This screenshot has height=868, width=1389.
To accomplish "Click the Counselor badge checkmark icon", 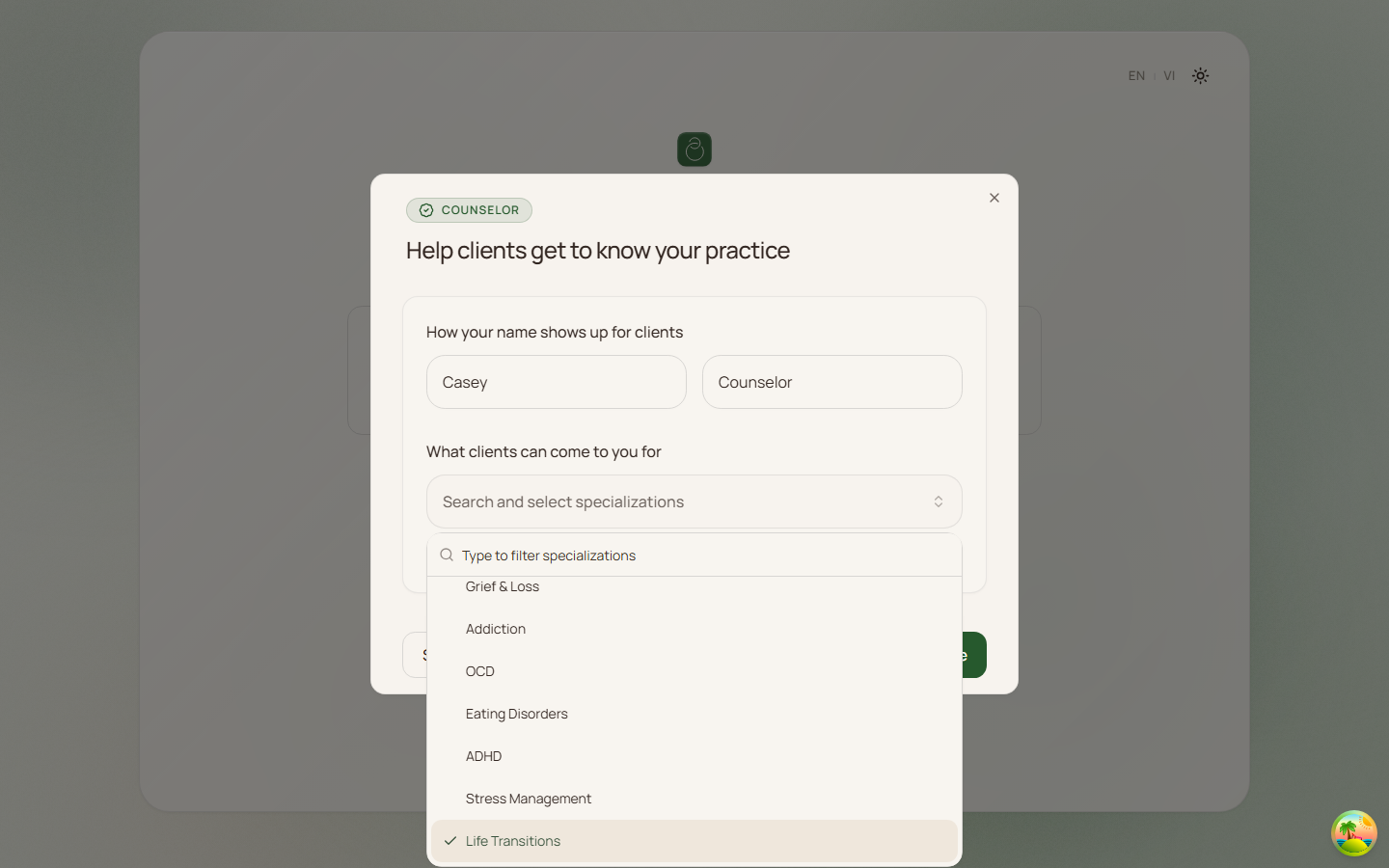I will click(x=426, y=210).
